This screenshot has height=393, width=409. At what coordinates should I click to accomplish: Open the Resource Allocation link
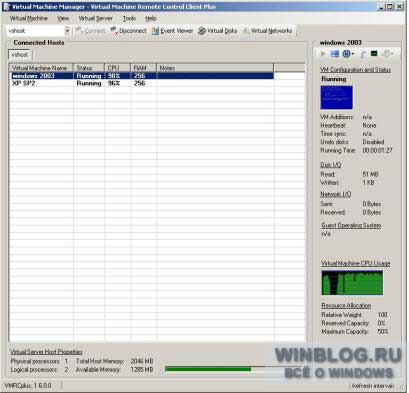(x=346, y=306)
